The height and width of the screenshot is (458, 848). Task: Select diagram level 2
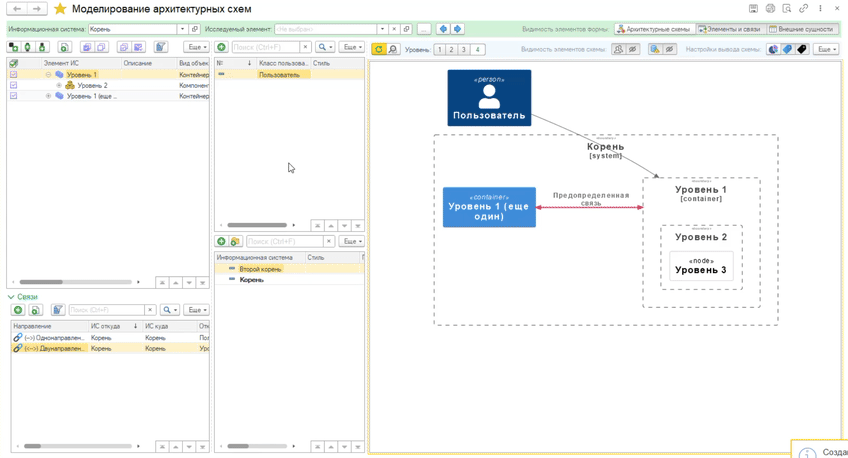[x=452, y=49]
